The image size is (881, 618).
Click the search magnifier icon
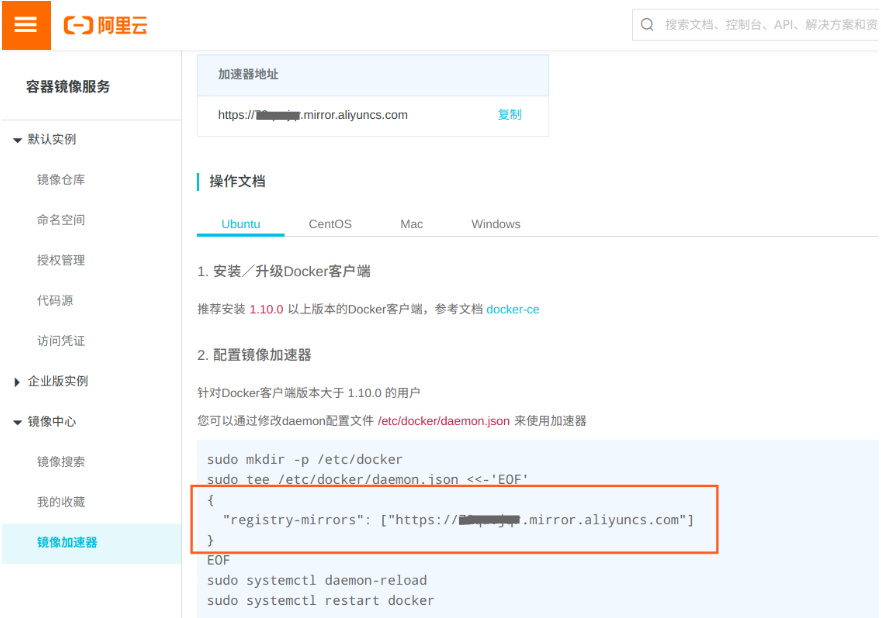(x=647, y=25)
